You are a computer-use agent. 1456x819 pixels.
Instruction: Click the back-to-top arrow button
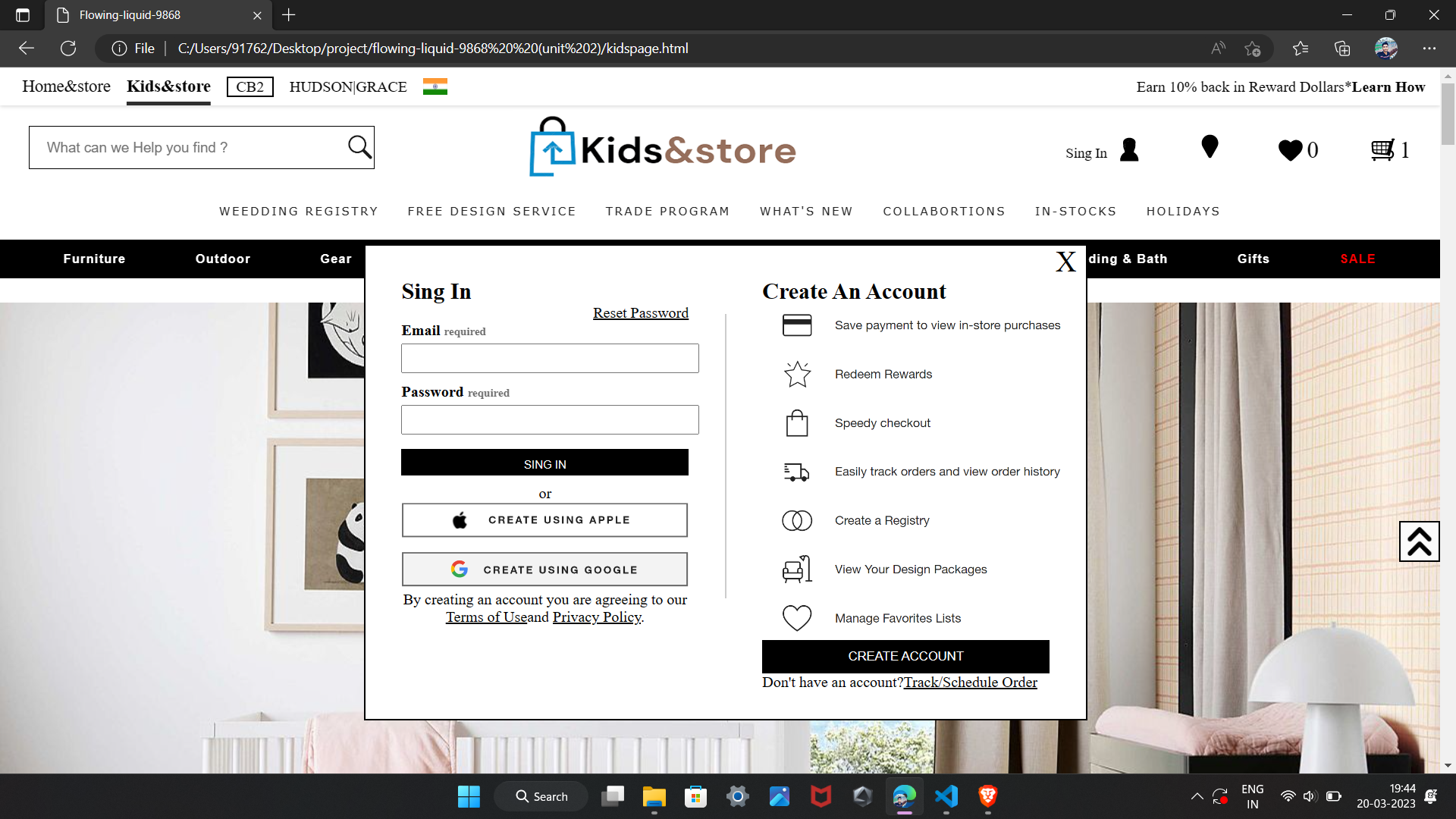(x=1418, y=541)
